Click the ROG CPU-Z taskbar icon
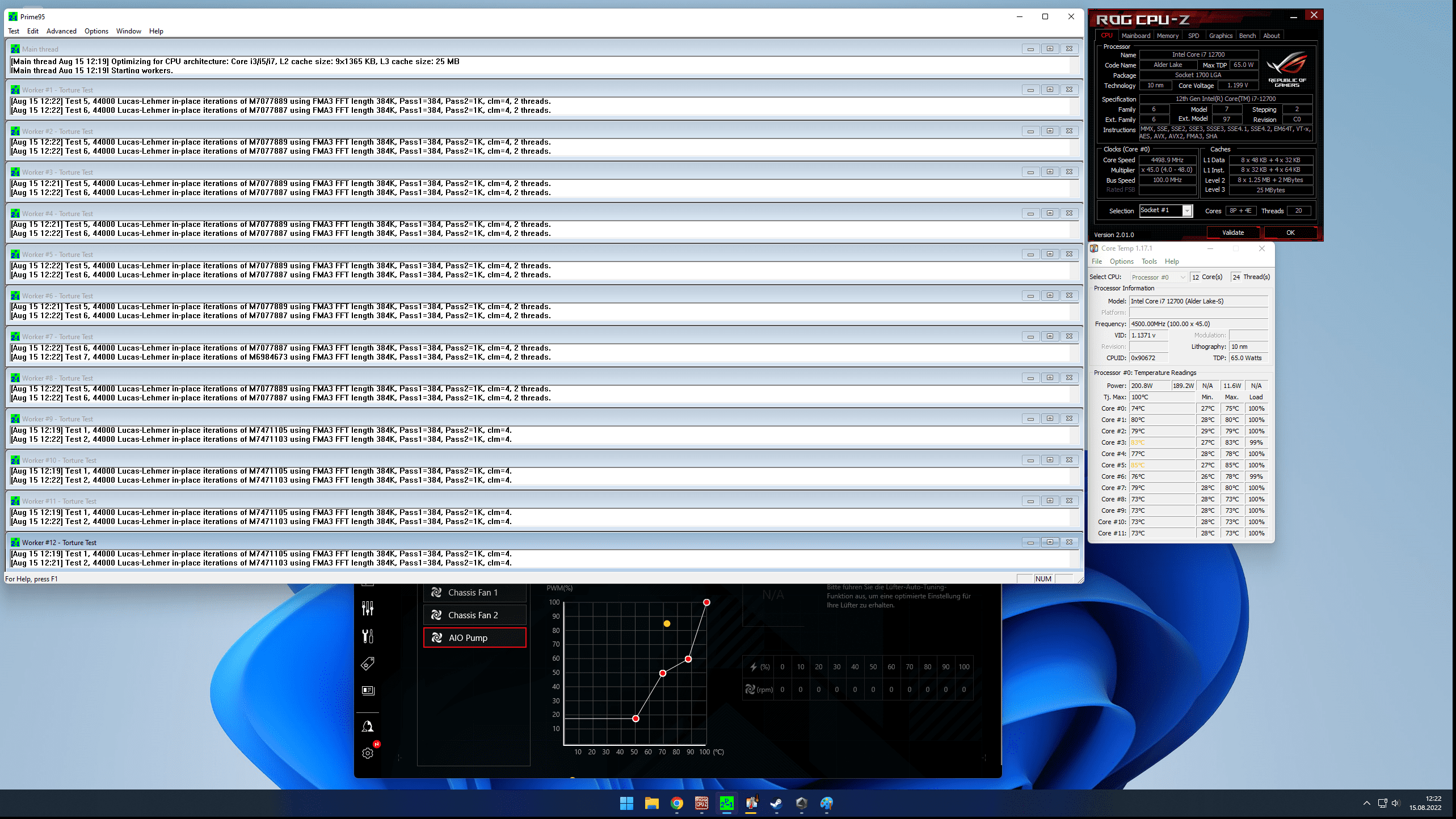1456x819 pixels. tap(701, 803)
